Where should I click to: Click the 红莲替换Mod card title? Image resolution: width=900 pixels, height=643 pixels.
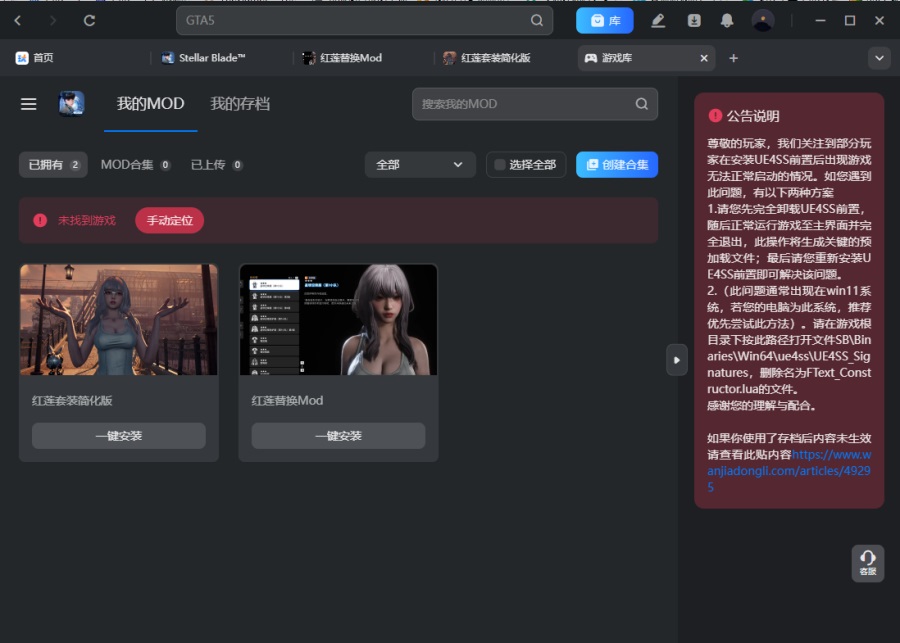[287, 401]
